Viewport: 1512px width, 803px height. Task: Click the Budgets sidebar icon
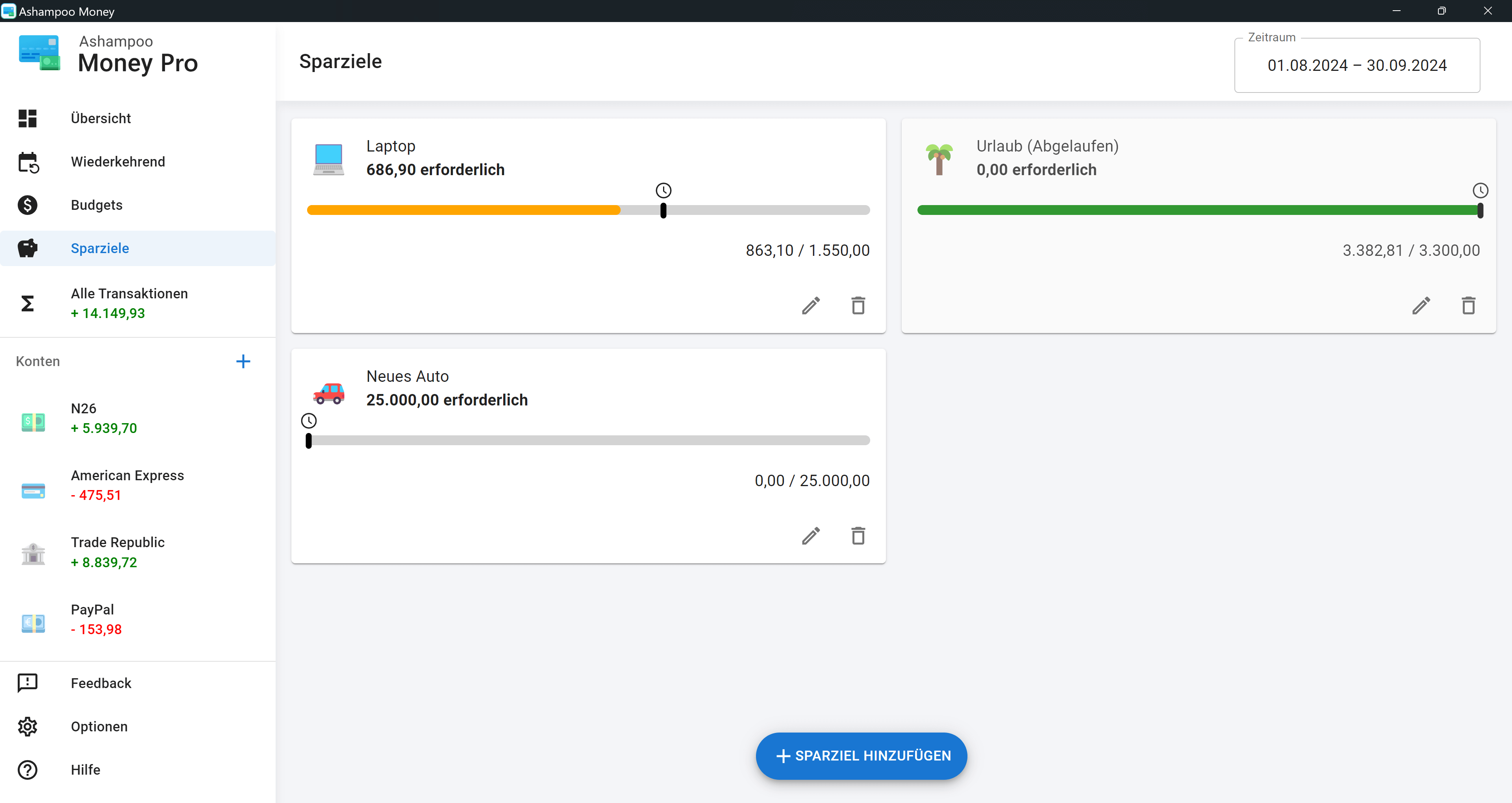[x=27, y=205]
